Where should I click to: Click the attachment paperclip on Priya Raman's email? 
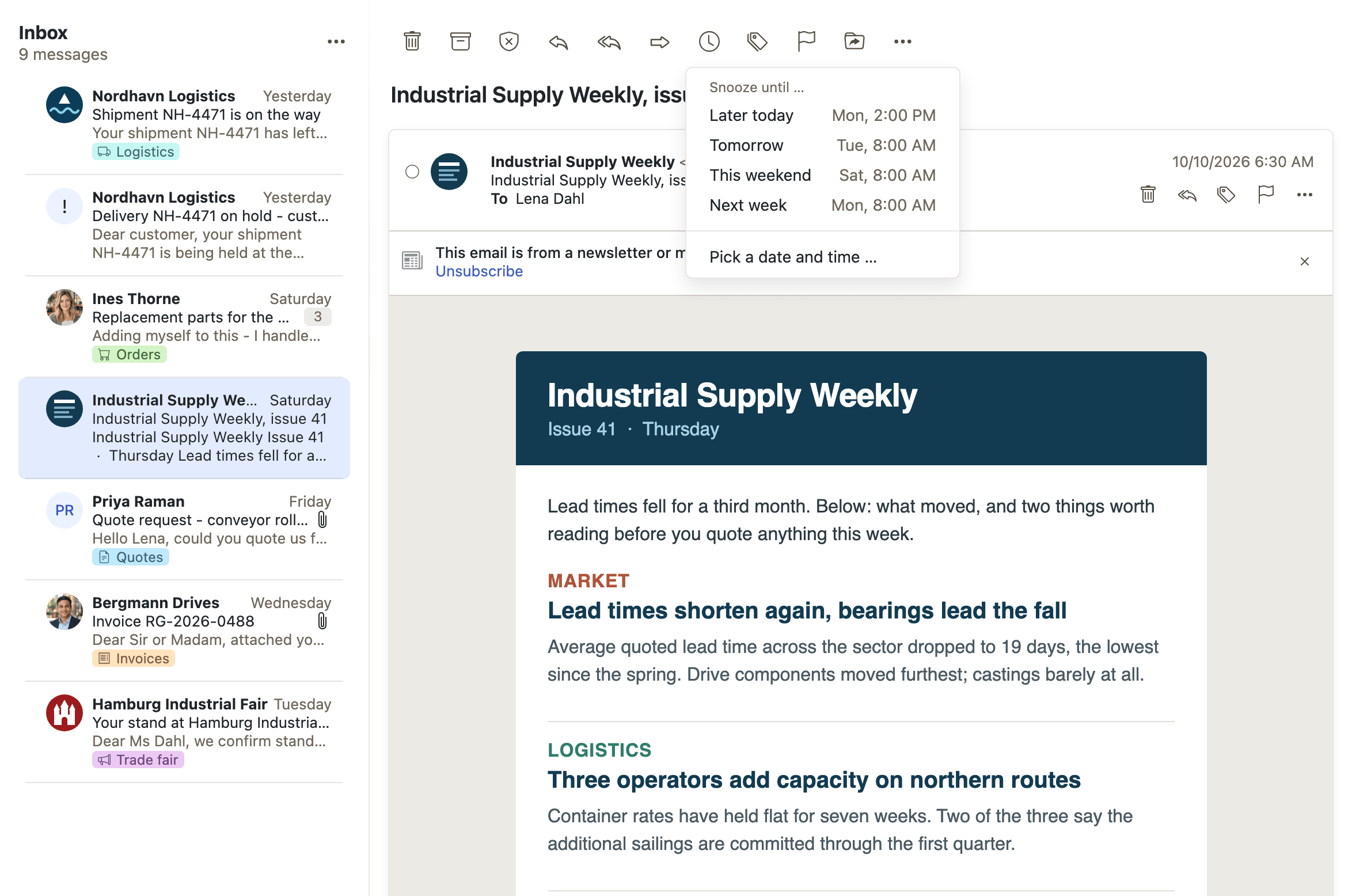click(322, 520)
